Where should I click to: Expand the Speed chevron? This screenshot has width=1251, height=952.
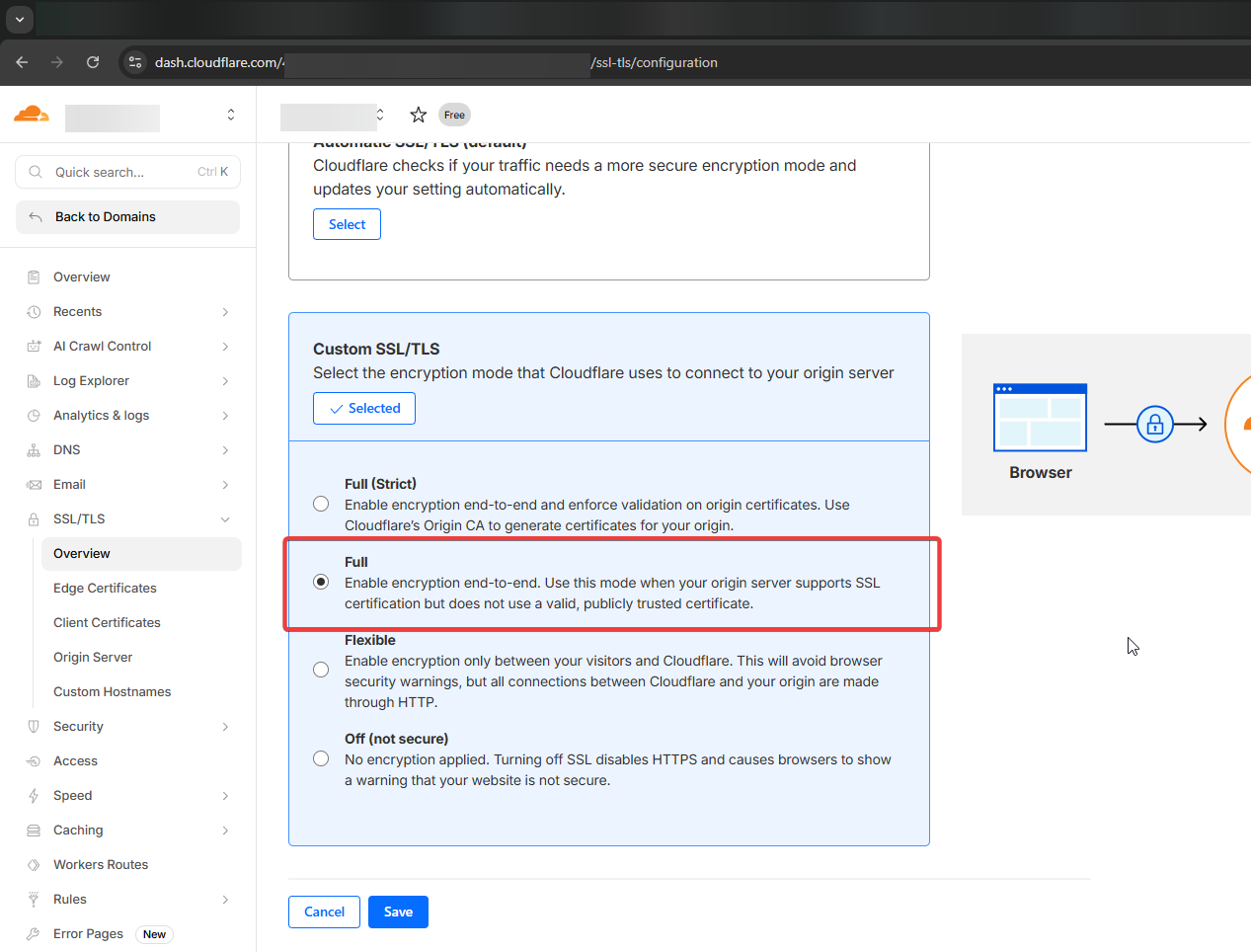tap(225, 796)
